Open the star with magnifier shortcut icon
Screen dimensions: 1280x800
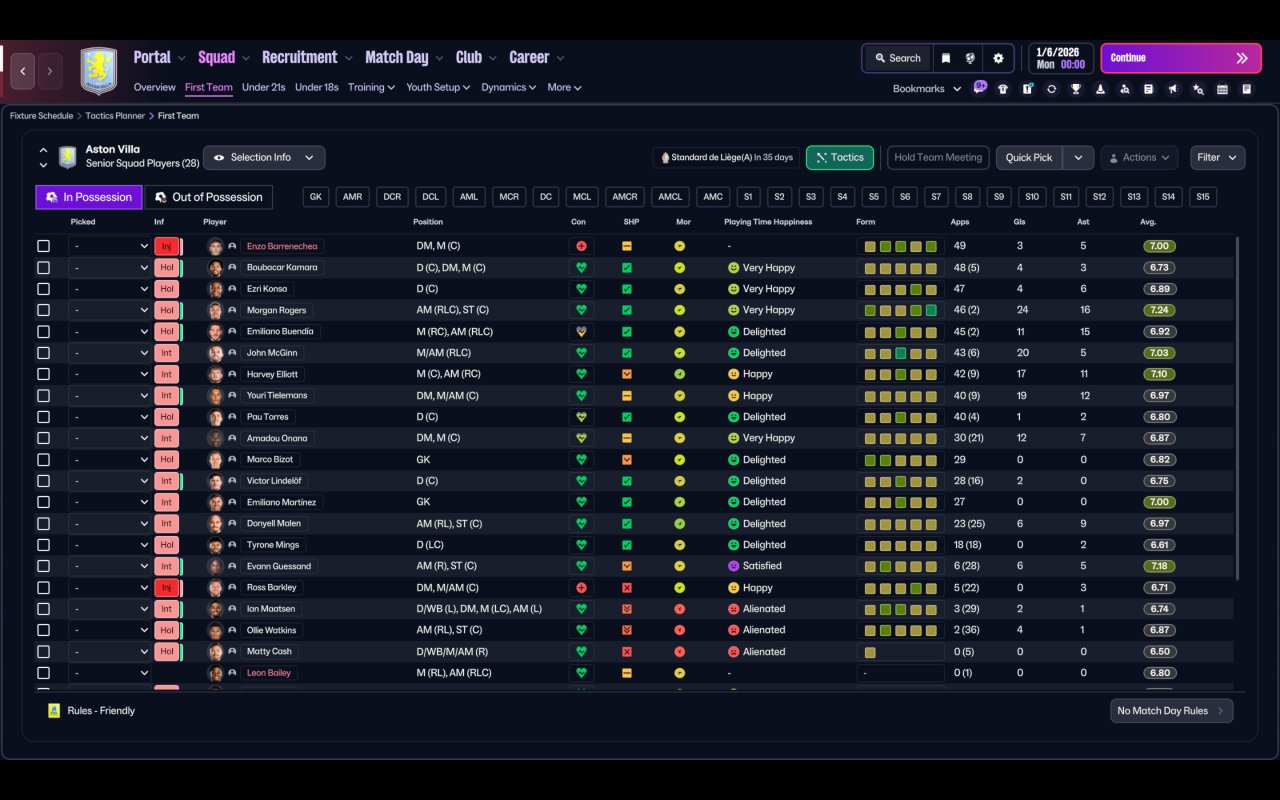(1198, 89)
